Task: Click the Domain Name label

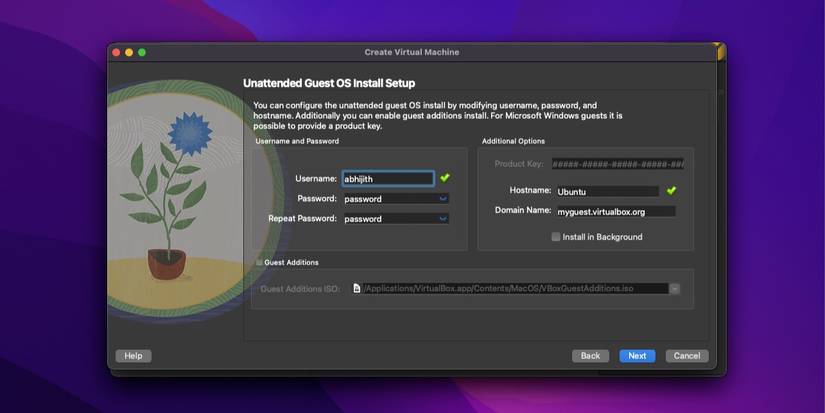Action: 522,210
